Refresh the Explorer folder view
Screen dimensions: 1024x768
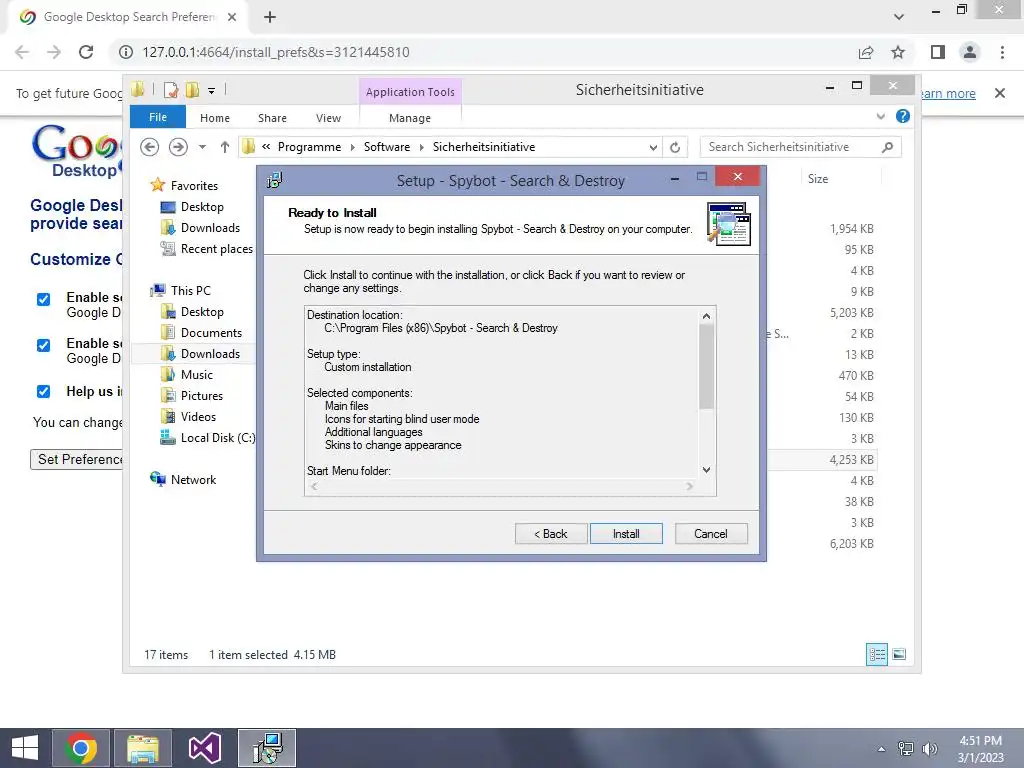pyautogui.click(x=675, y=148)
